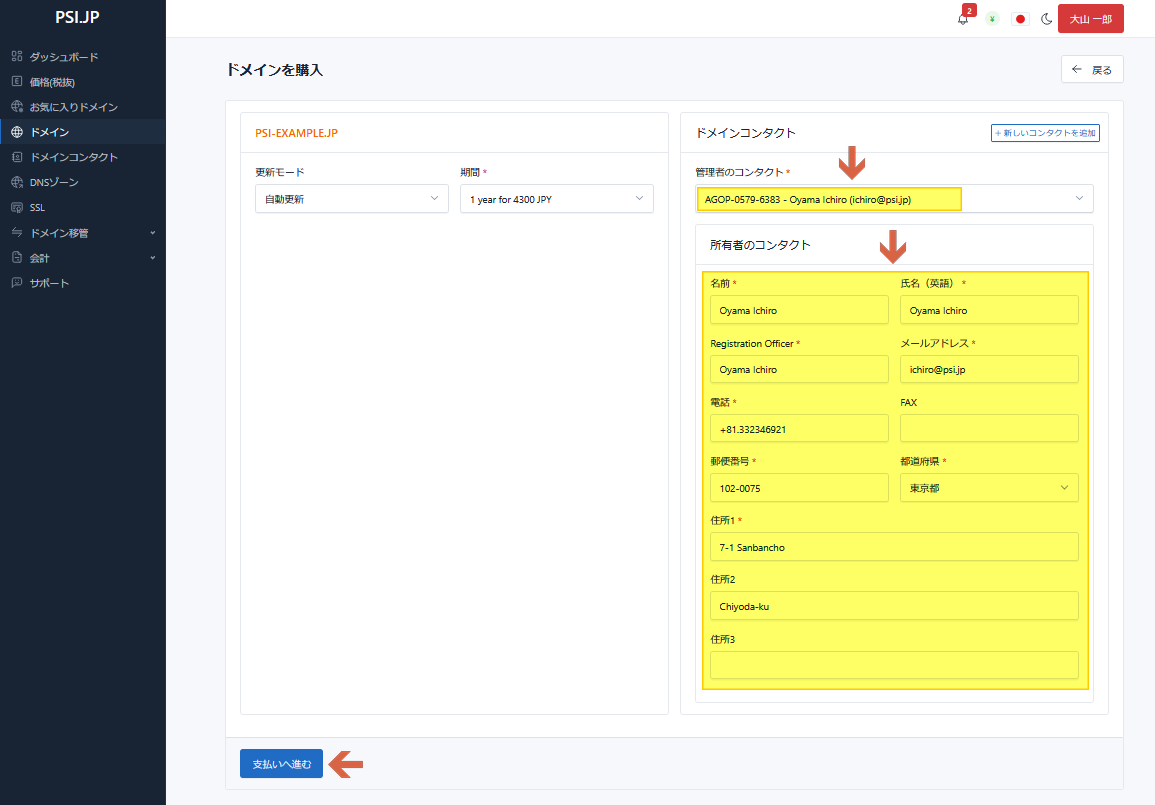Viewport: 1155px width, 805px height.
Task: Click the DNSゾーン globe icon in sidebar
Action: pyautogui.click(x=16, y=183)
